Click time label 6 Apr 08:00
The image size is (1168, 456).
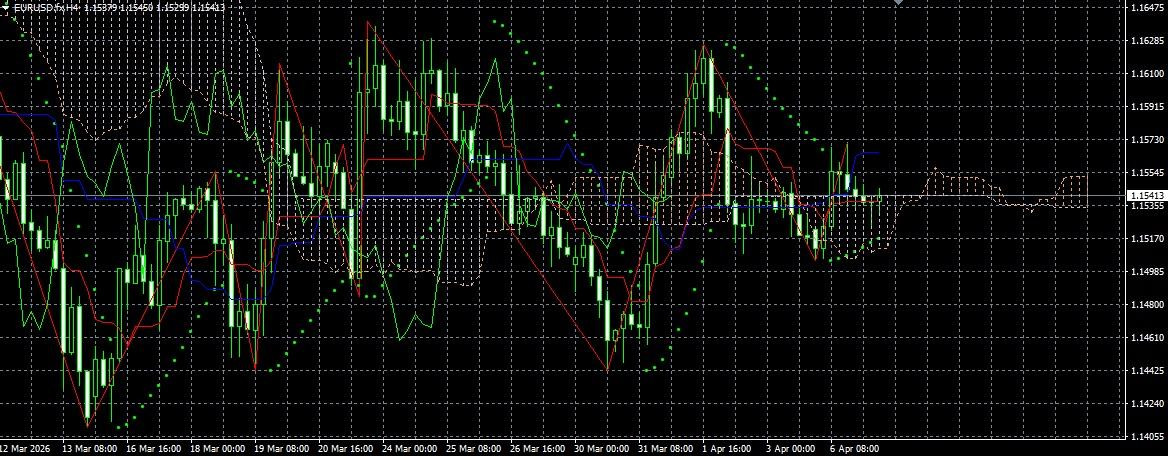tap(856, 449)
